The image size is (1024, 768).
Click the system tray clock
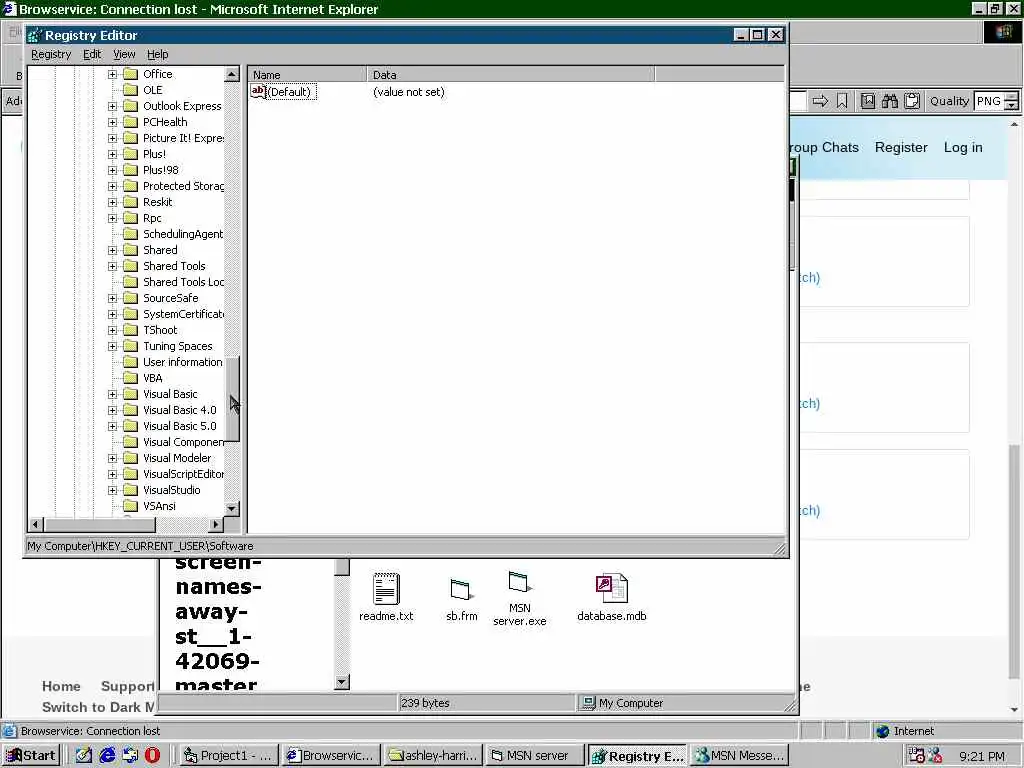(x=982, y=756)
